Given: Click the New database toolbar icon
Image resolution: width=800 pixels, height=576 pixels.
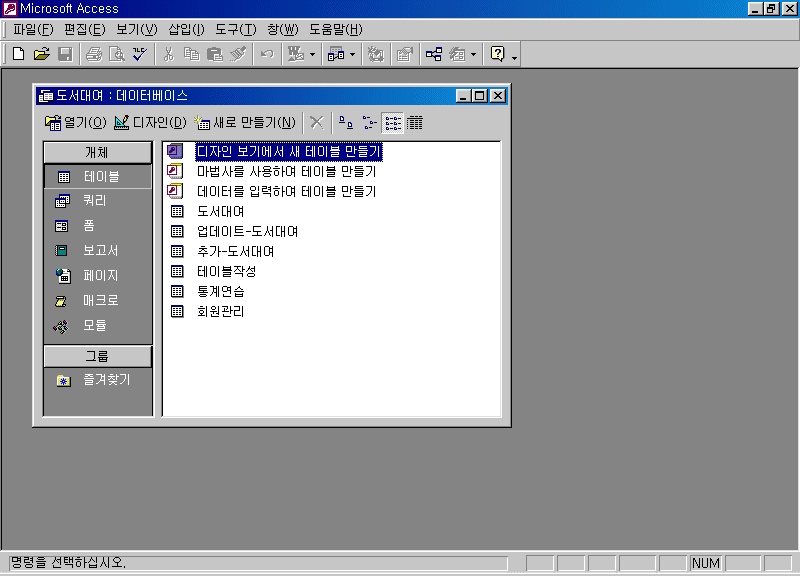Looking at the screenshot, I should coord(18,54).
